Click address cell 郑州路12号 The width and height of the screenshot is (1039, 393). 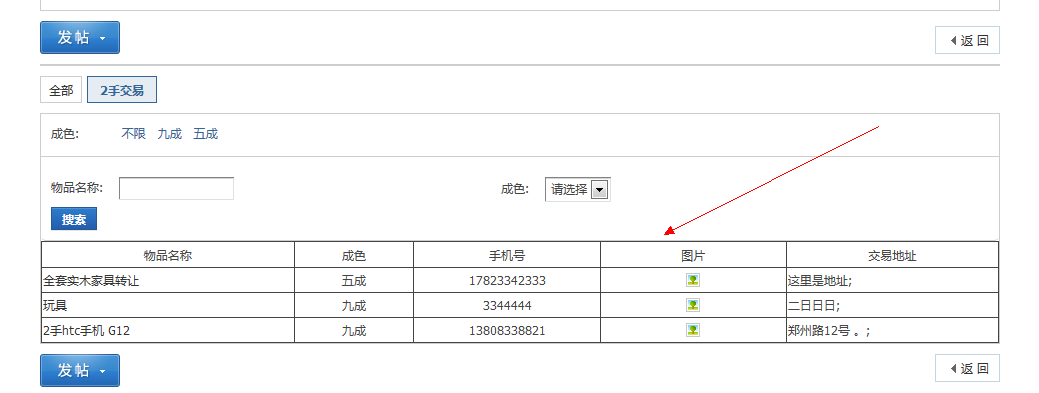pos(829,330)
